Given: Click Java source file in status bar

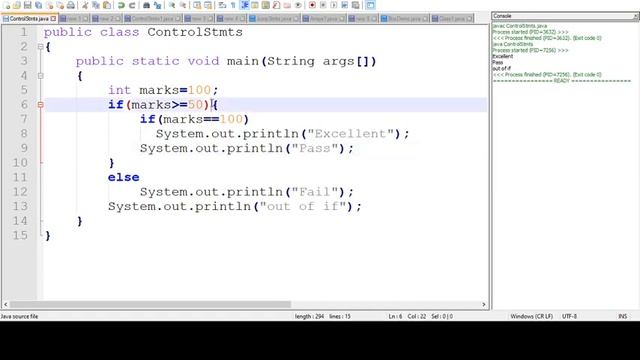Looking at the screenshot, I should [x=19, y=316].
